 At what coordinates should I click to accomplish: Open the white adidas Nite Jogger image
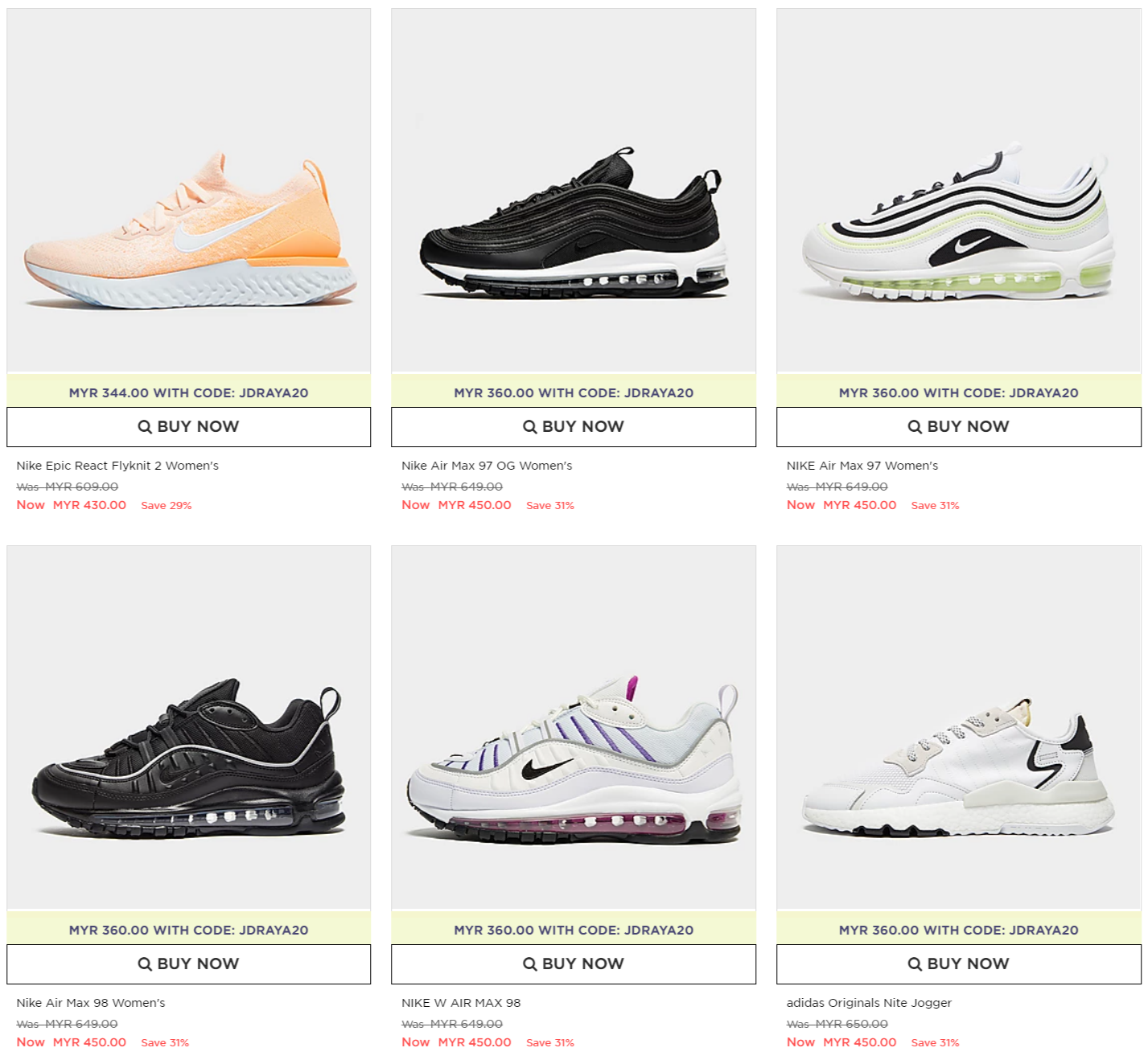point(959,728)
